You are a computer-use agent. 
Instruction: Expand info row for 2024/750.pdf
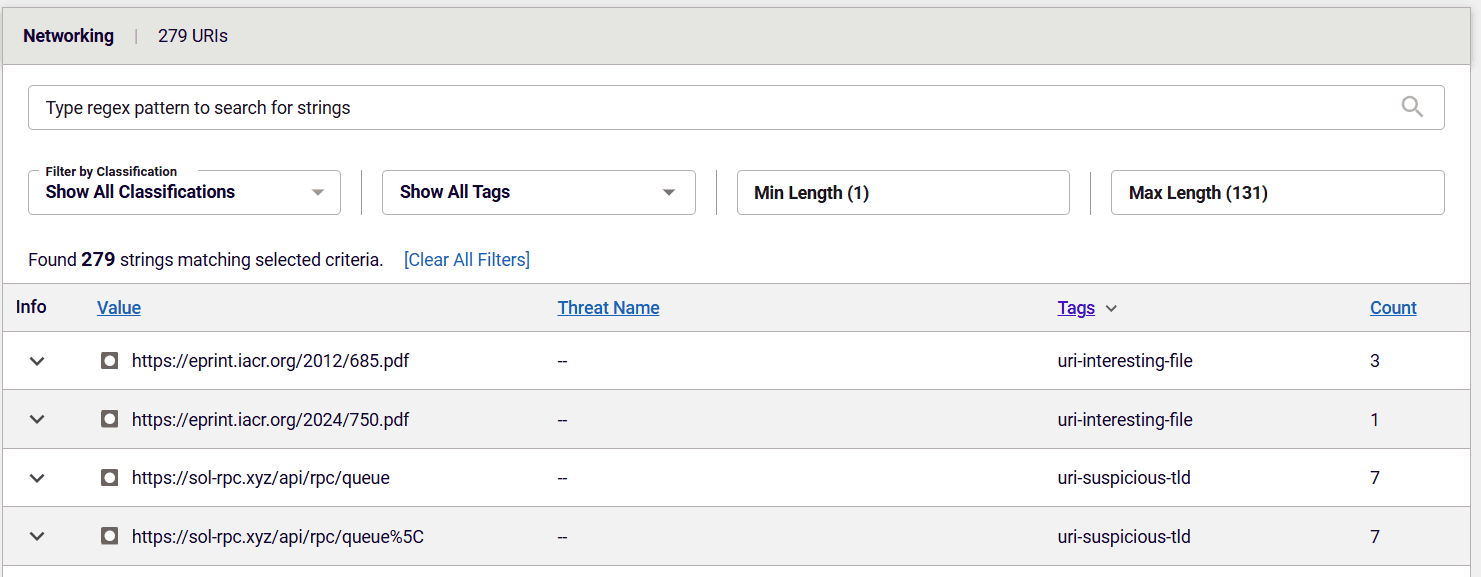37,420
